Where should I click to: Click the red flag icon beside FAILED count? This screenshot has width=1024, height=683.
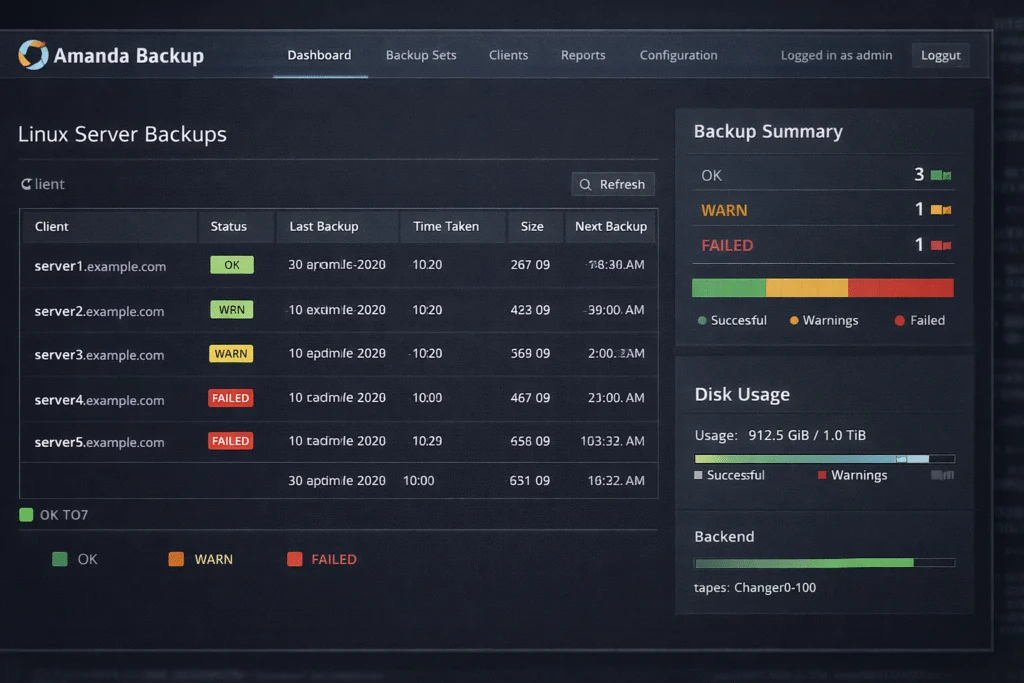coord(940,245)
